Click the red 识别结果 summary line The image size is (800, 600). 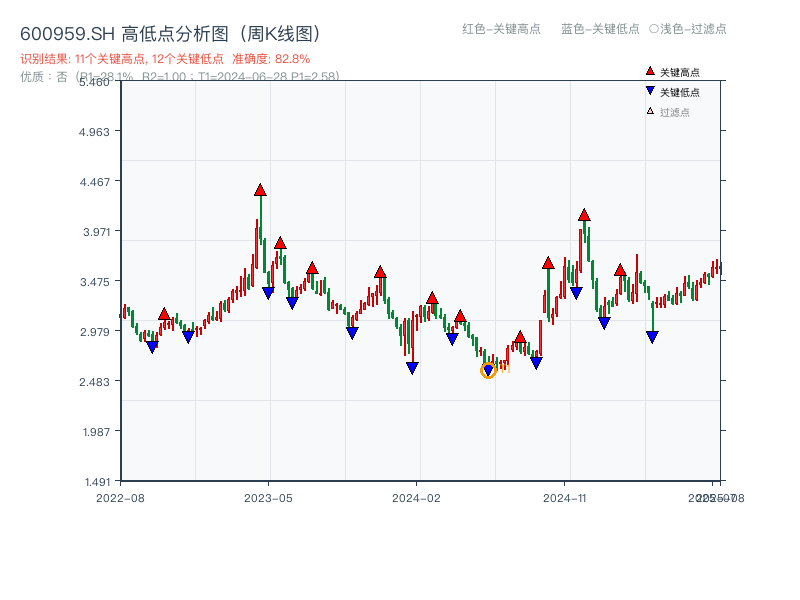pos(165,59)
